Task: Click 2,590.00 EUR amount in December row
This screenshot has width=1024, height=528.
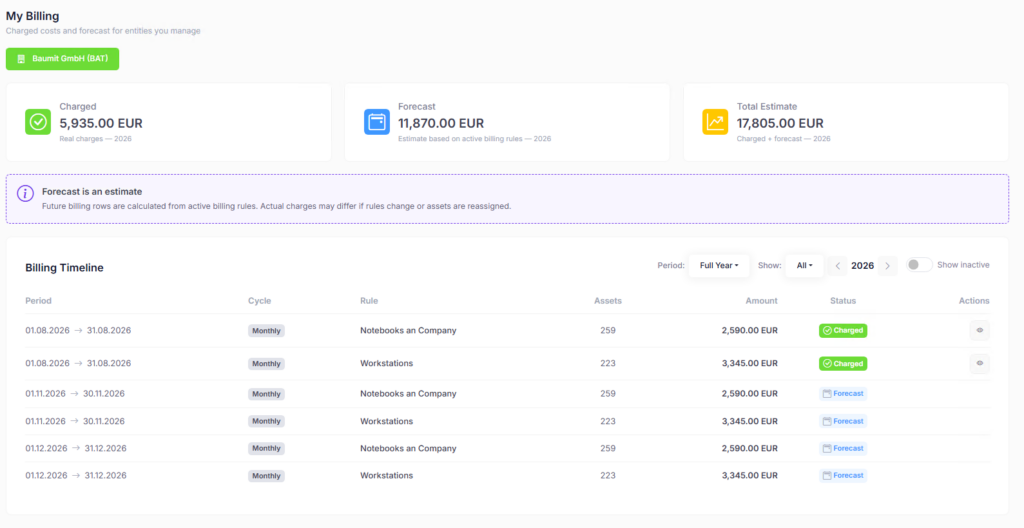Action: pos(750,448)
